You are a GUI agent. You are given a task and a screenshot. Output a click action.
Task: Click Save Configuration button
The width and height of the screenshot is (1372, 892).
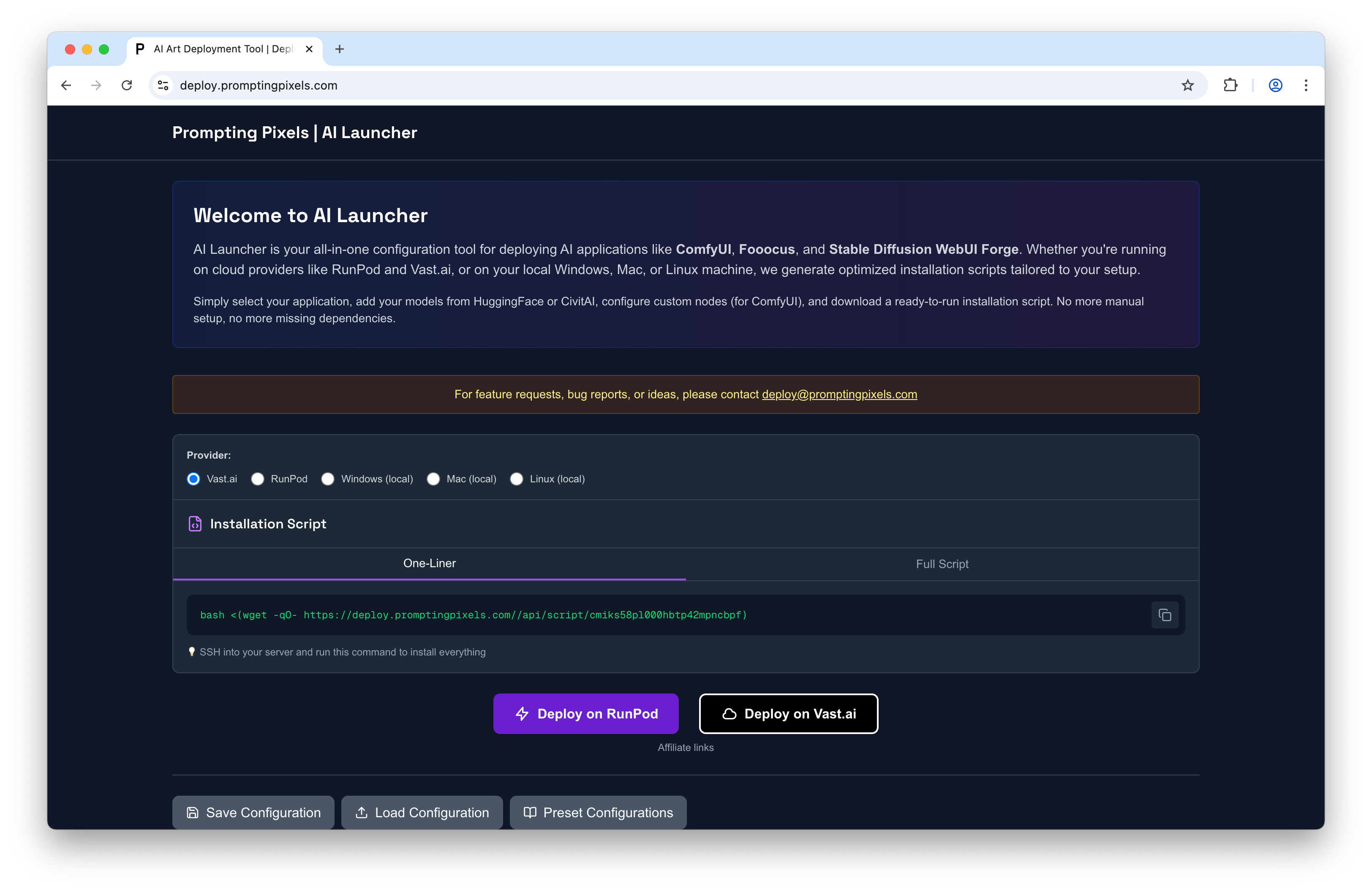click(253, 813)
